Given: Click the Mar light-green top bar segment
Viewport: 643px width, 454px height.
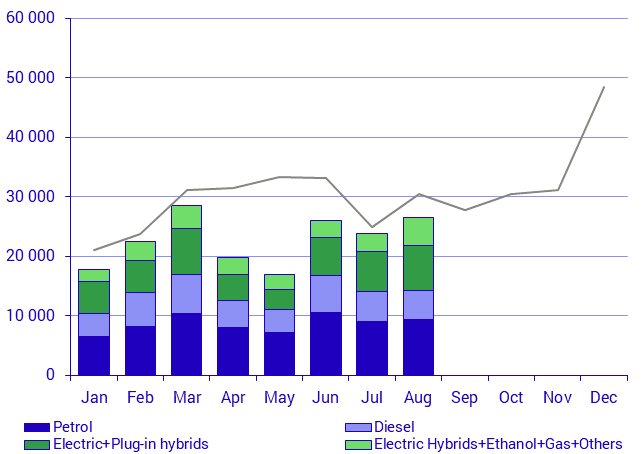Looking at the screenshot, I should coord(187,217).
